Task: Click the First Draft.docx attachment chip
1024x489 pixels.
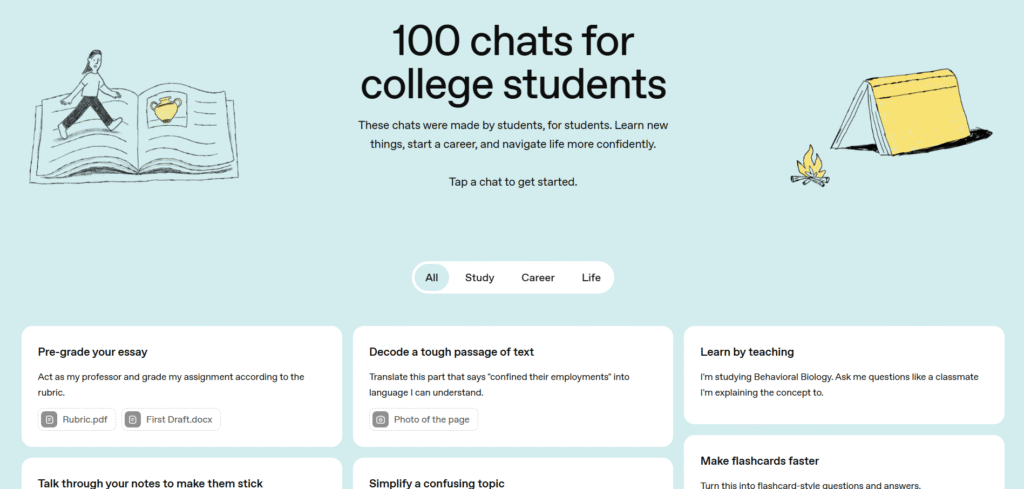Action: (x=172, y=420)
